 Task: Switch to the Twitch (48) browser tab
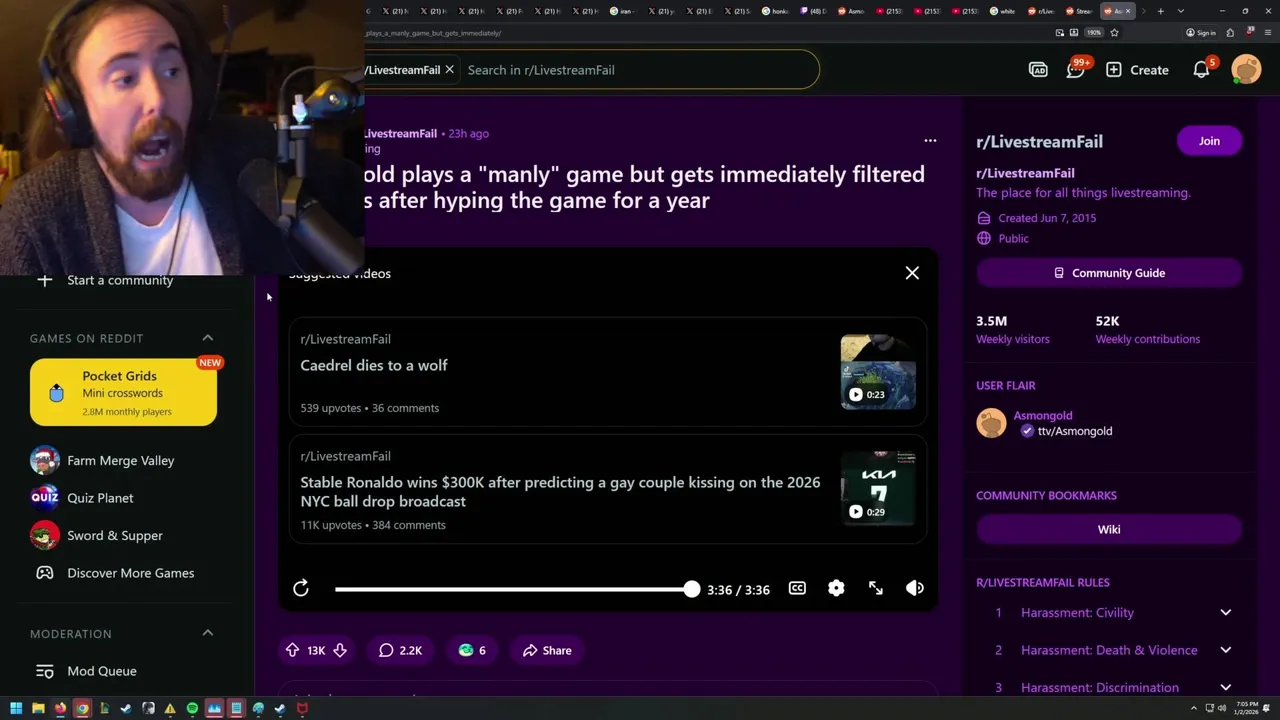814,11
